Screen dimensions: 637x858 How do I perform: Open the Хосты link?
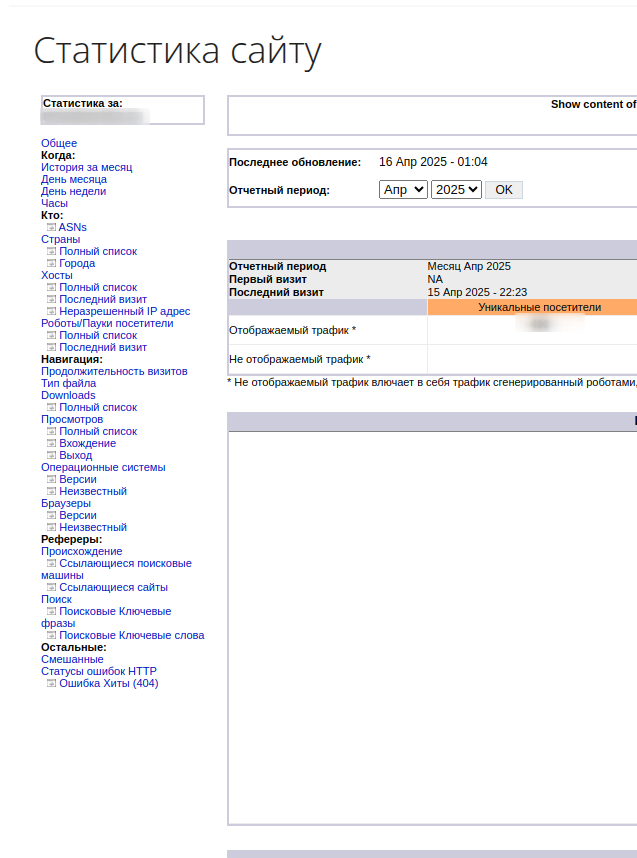(56, 275)
